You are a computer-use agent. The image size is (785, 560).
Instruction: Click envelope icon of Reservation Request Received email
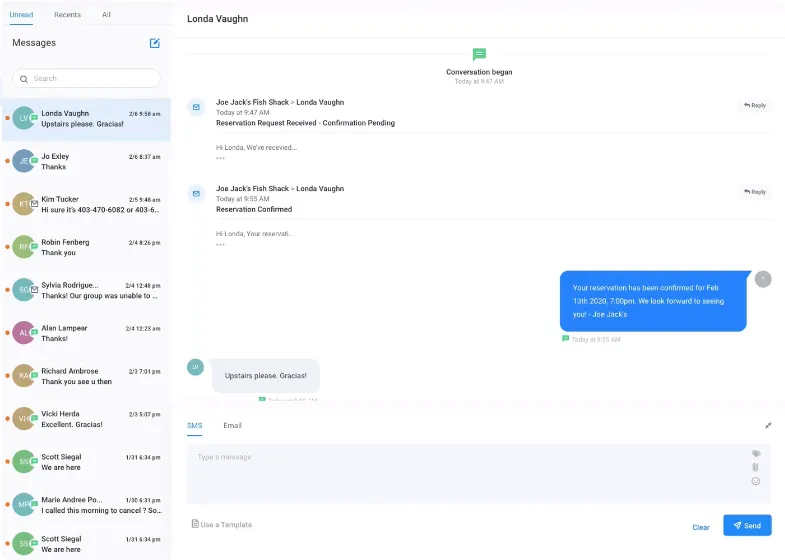coord(196,107)
